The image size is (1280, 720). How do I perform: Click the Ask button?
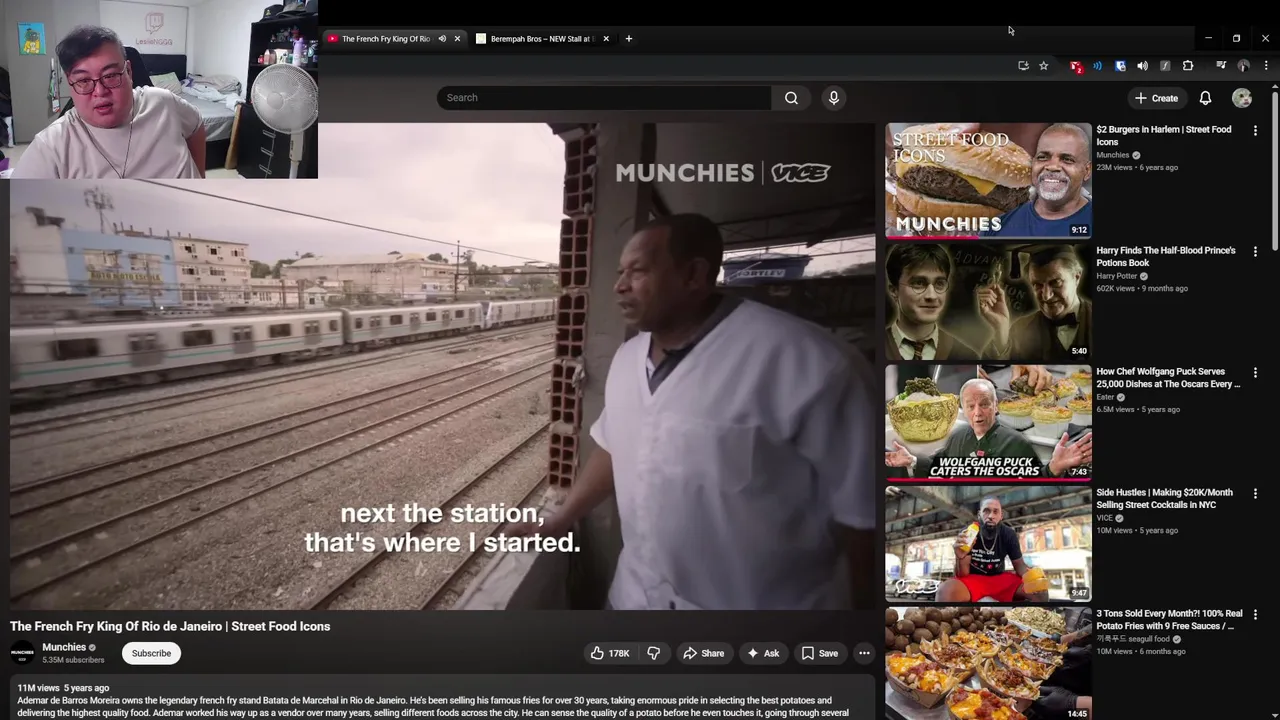pos(762,653)
